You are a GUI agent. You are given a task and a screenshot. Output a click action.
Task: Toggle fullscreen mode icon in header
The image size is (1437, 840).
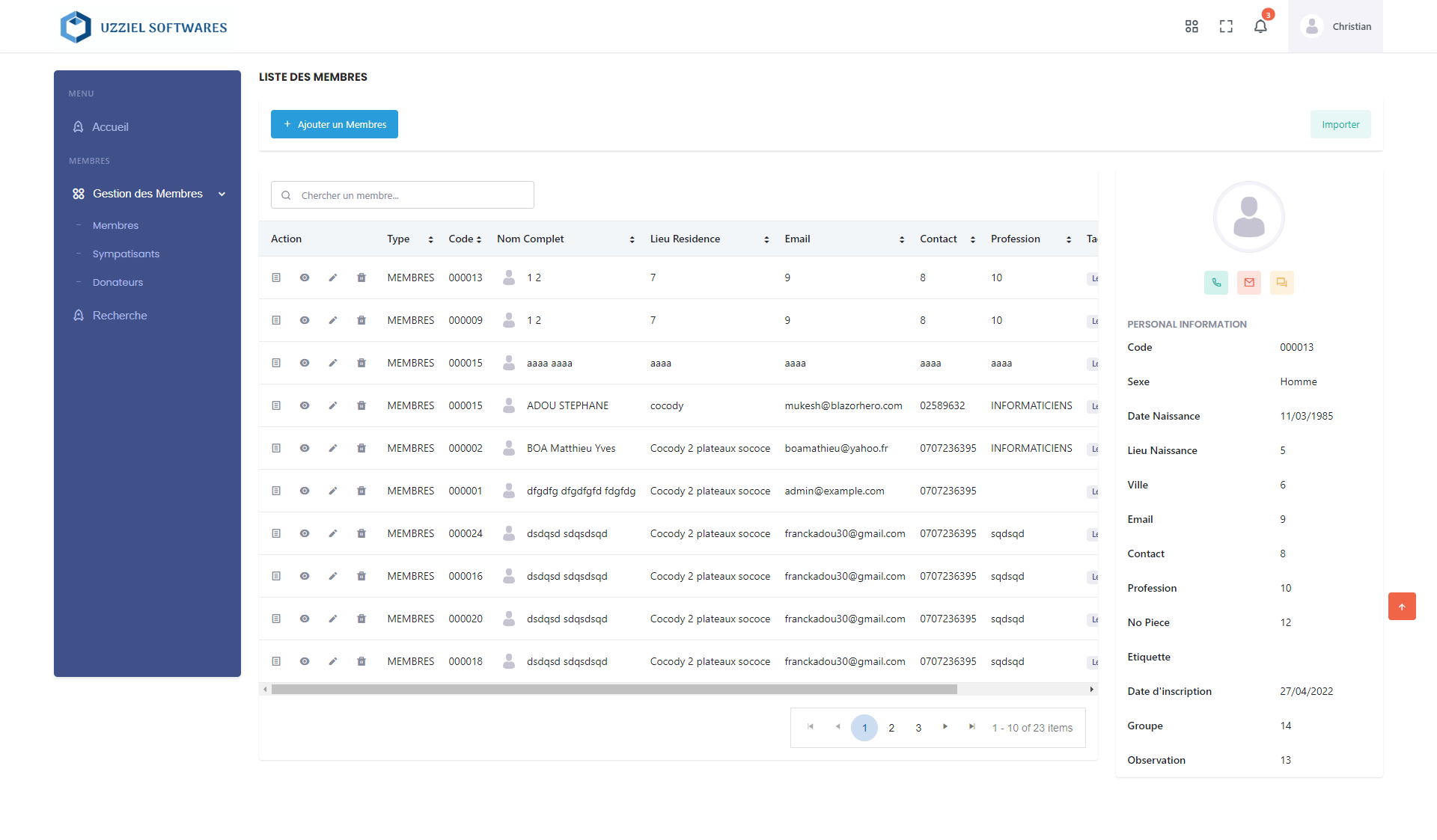(x=1226, y=27)
